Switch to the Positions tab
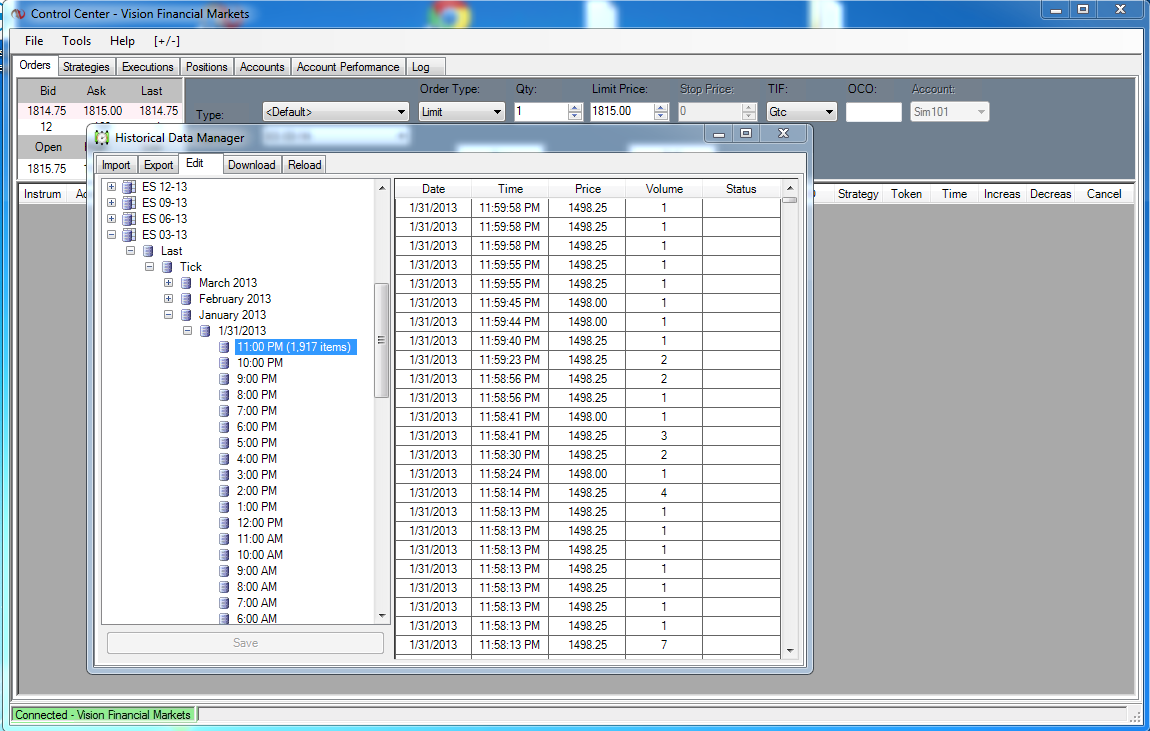 (x=206, y=67)
